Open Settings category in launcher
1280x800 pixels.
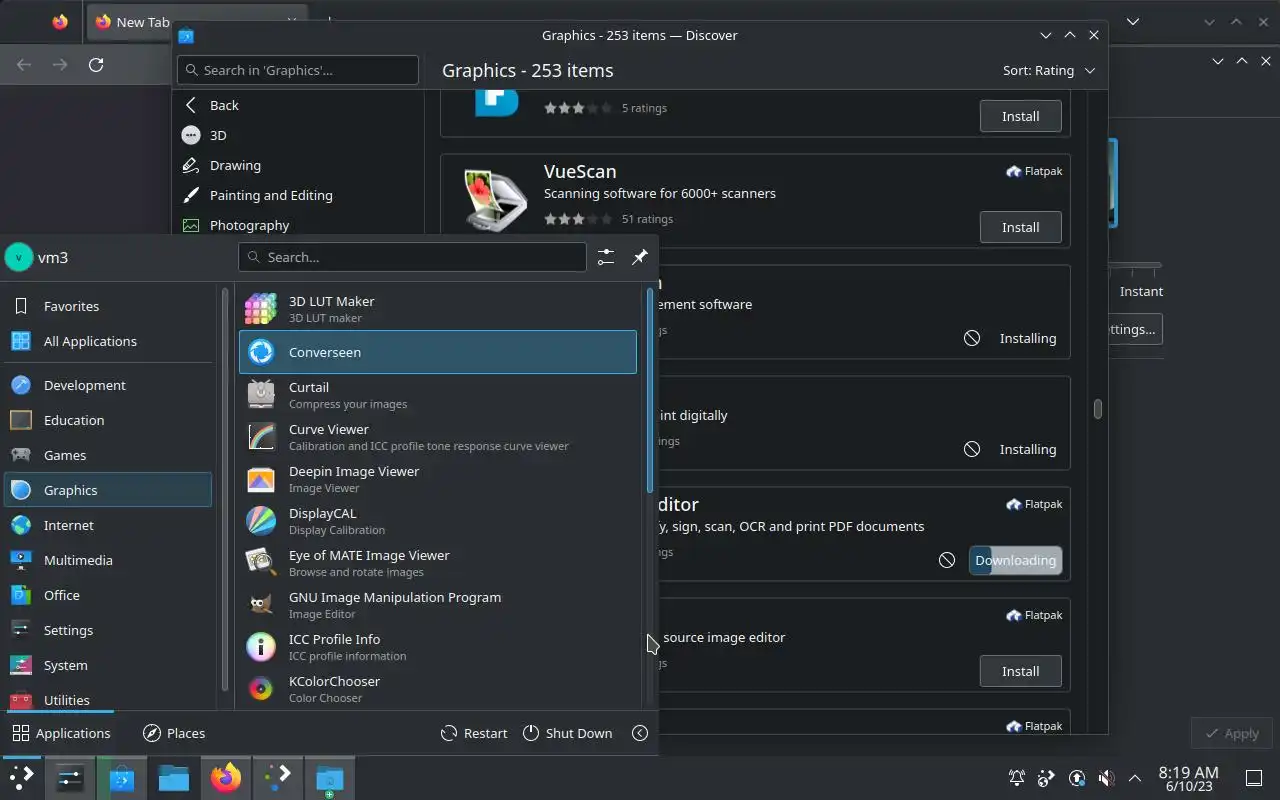(x=108, y=630)
